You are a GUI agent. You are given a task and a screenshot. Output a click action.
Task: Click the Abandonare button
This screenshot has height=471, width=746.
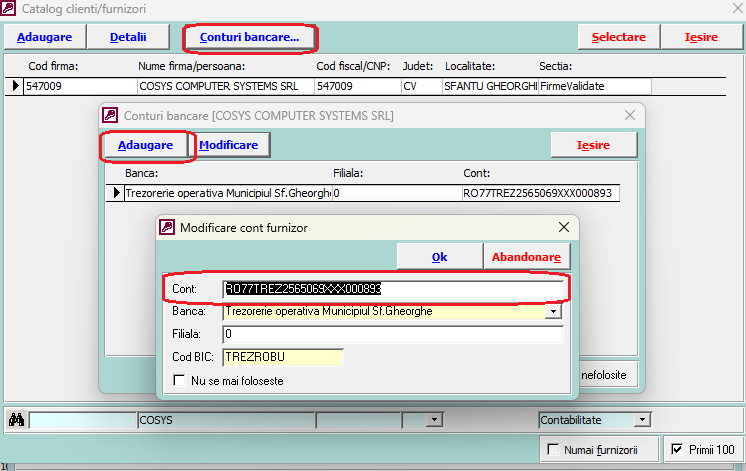click(x=526, y=257)
